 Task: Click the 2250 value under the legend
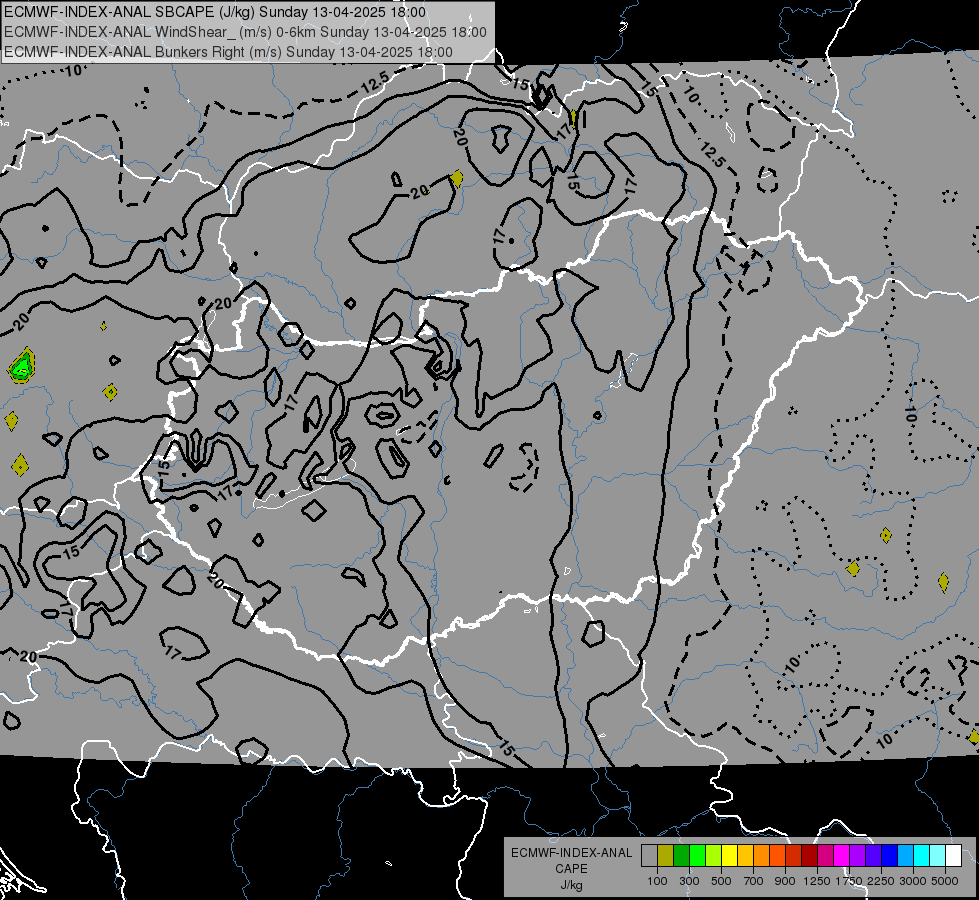[x=881, y=881]
